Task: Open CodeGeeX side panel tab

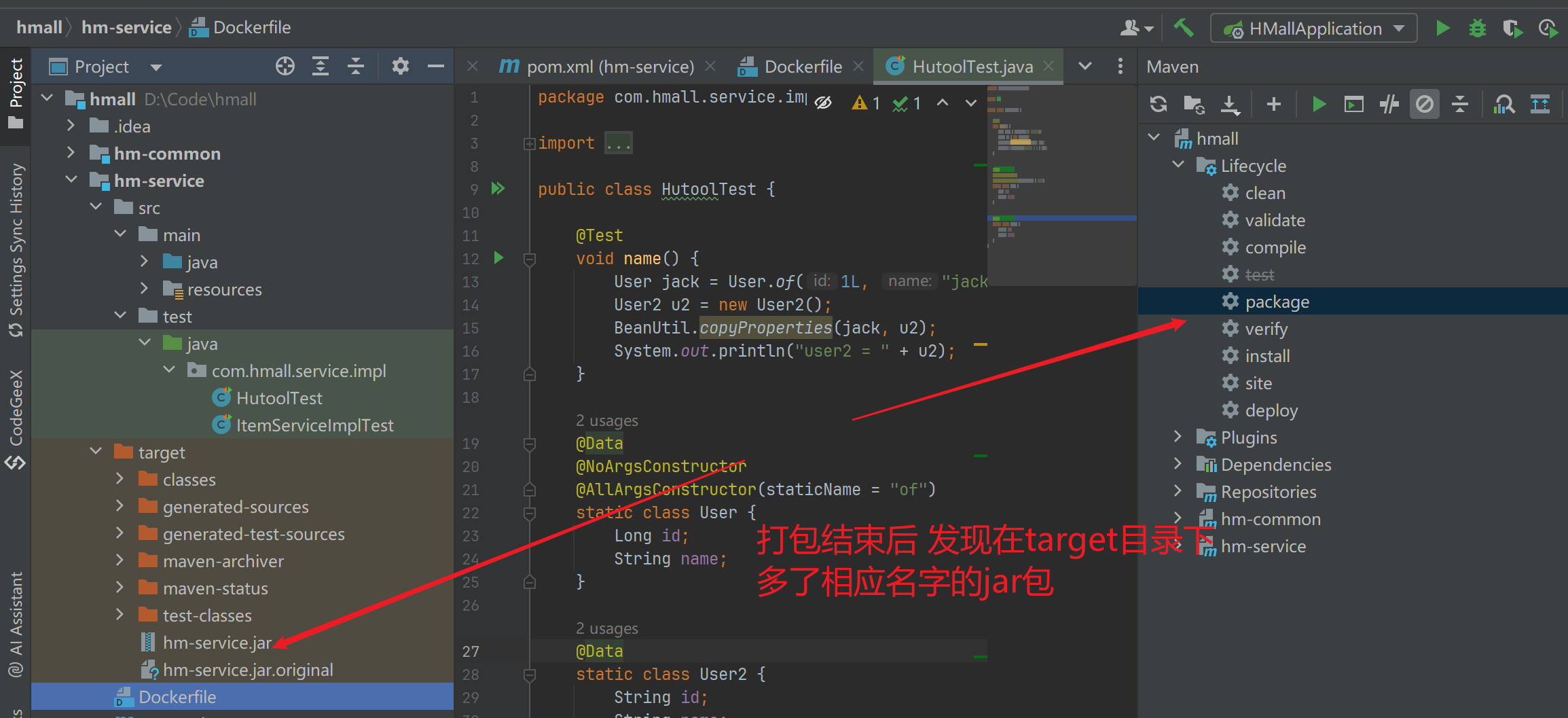Action: tap(16, 419)
